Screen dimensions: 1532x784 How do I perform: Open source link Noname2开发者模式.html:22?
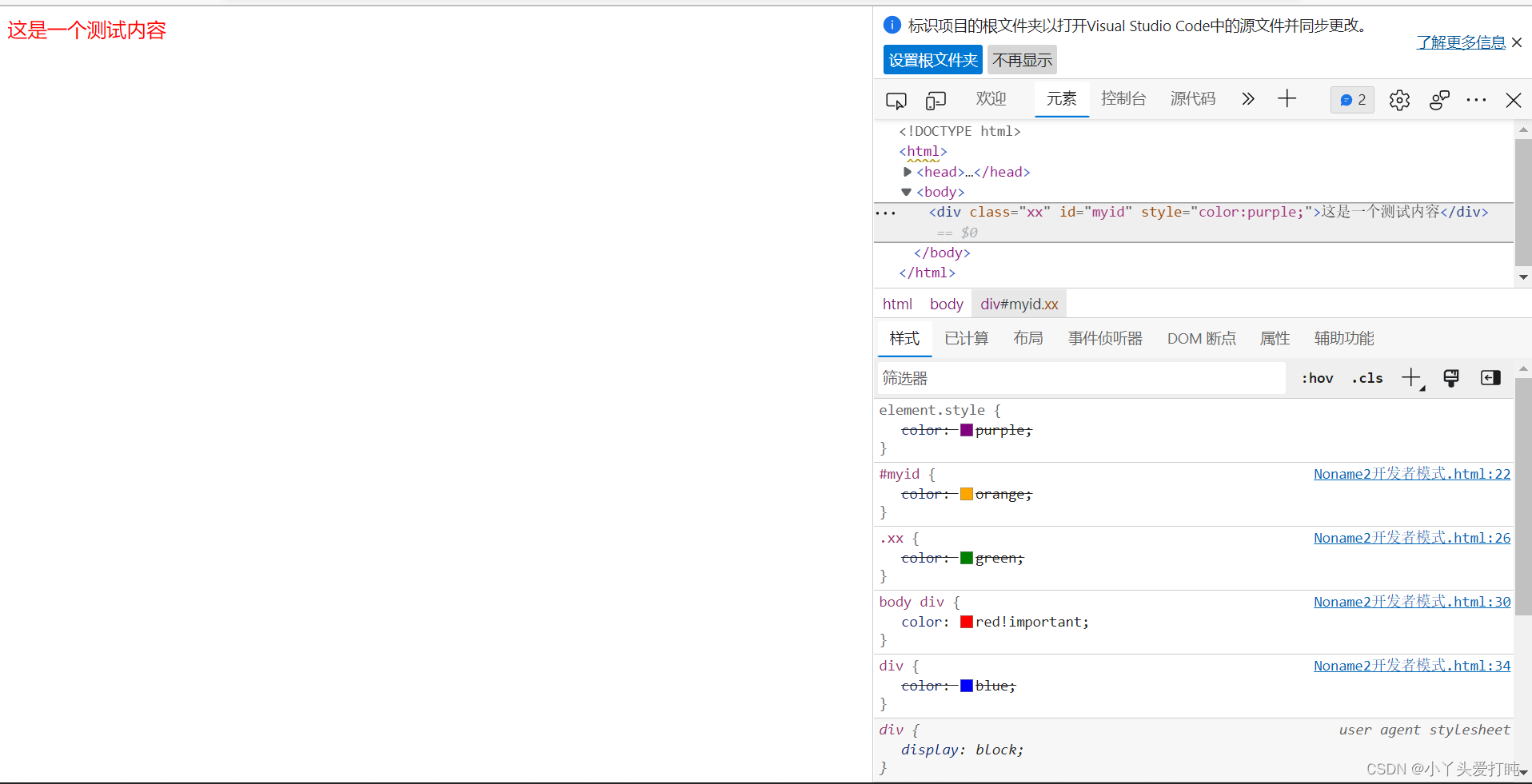point(1412,474)
